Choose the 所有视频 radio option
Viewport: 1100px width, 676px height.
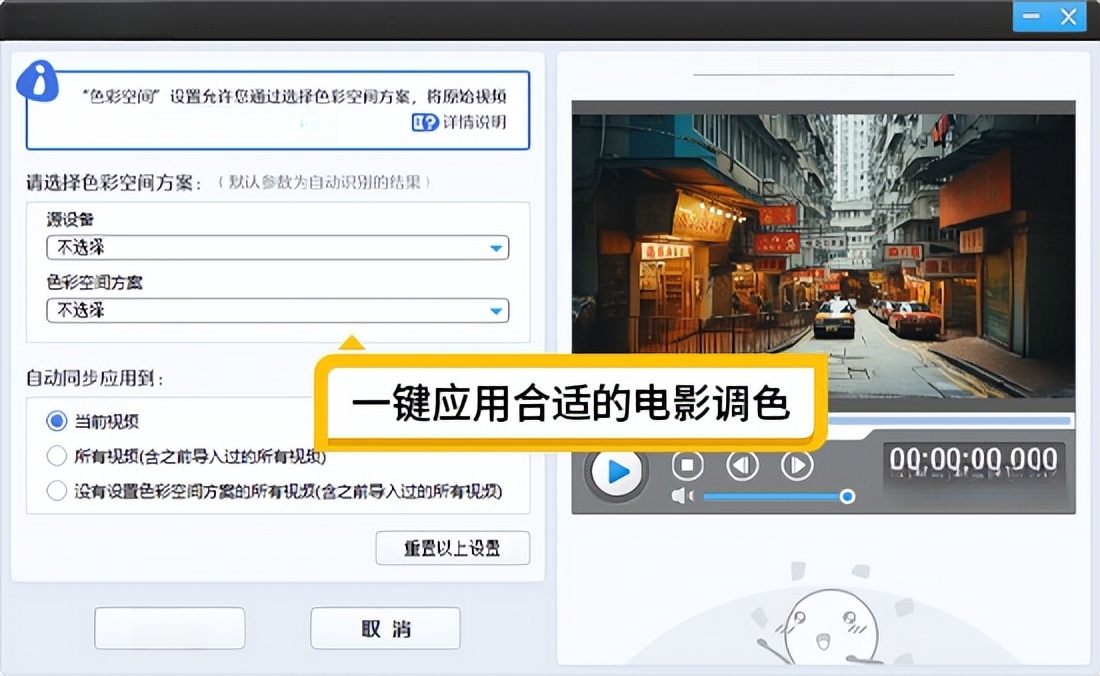coord(56,456)
